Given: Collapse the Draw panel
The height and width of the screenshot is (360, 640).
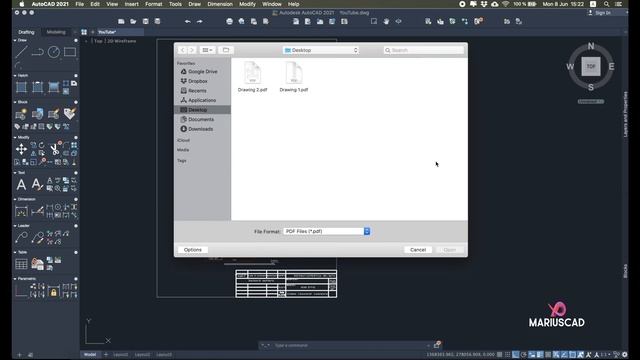Looking at the screenshot, I should pos(15,40).
